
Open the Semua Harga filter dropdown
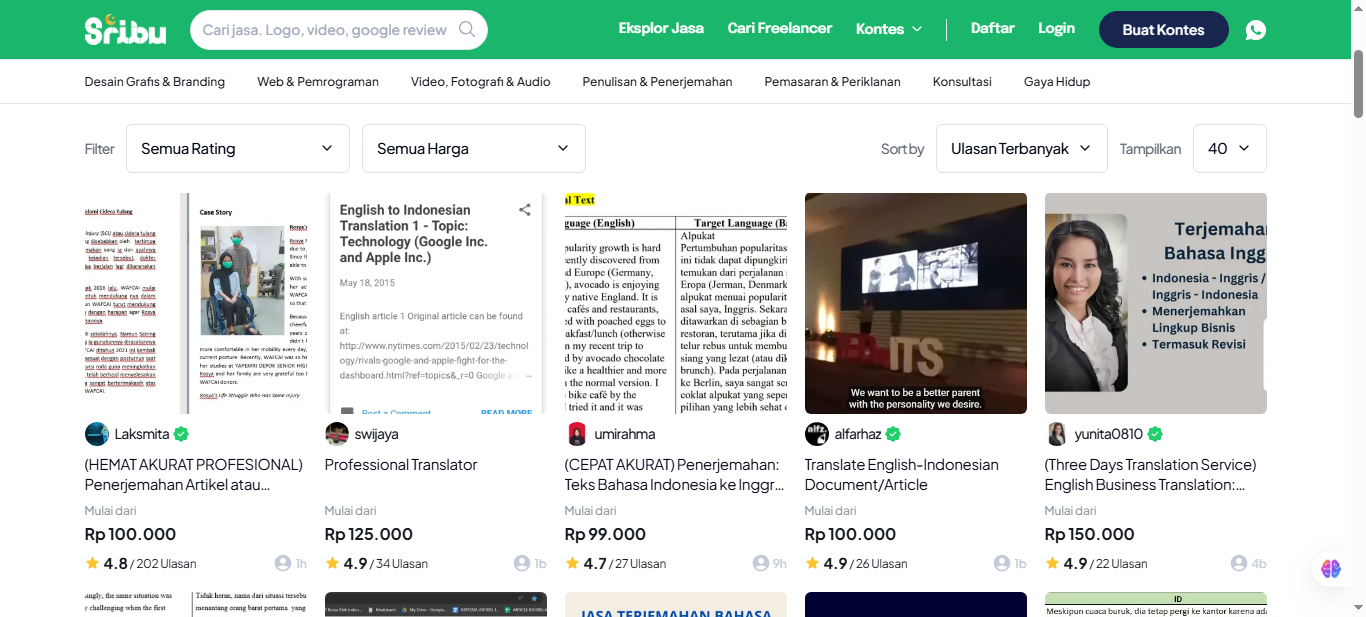click(x=474, y=148)
